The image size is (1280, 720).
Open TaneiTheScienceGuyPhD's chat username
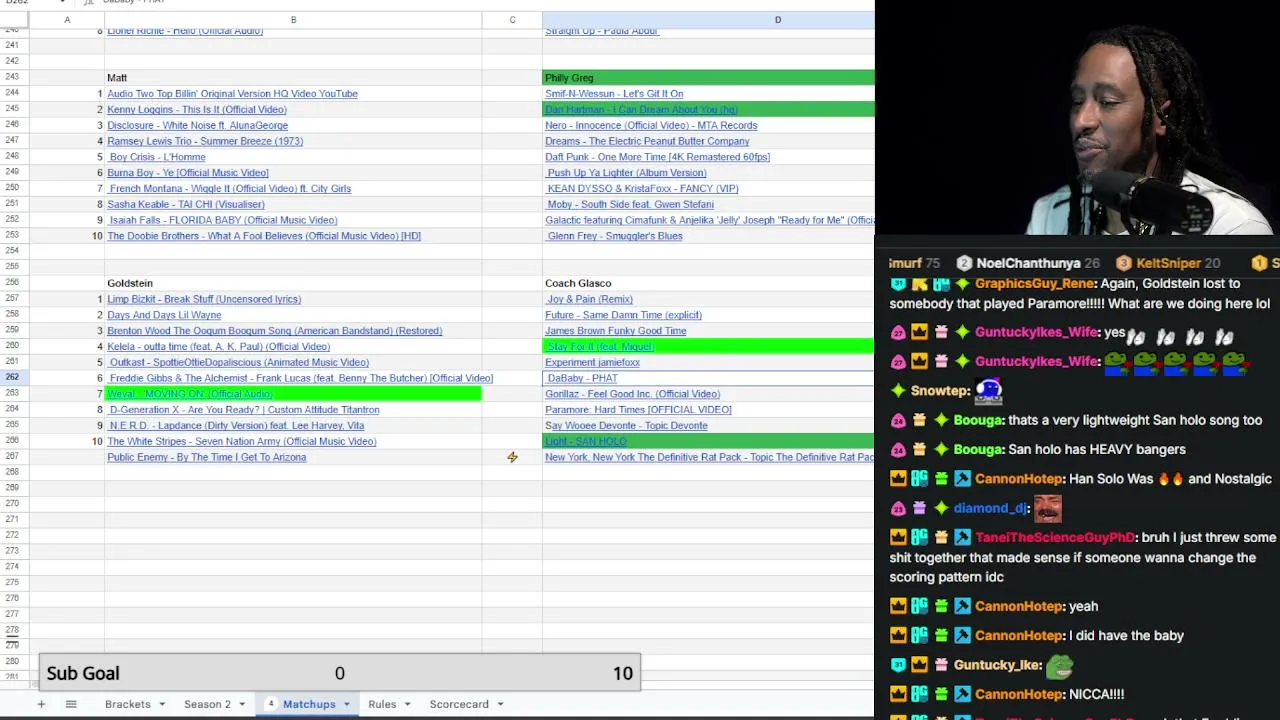coord(1055,538)
